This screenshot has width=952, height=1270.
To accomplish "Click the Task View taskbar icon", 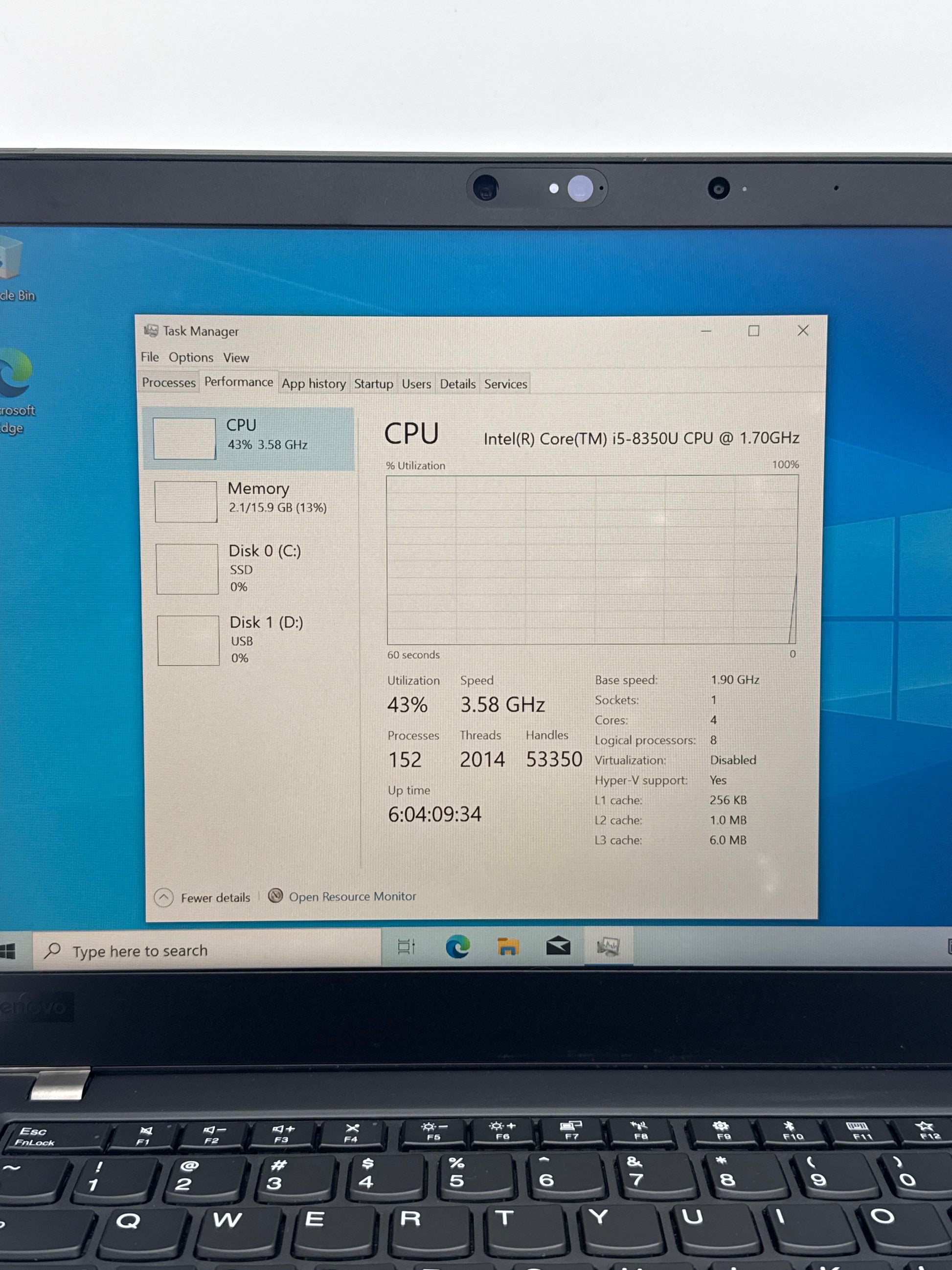I will click(x=406, y=947).
